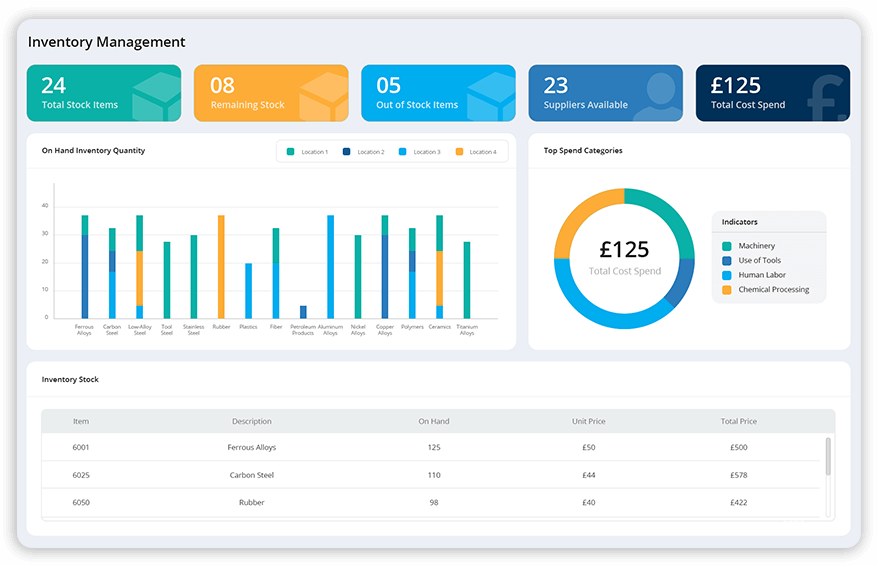The image size is (878, 566).
Task: Select the Human Labor indicator label
Action: click(762, 275)
